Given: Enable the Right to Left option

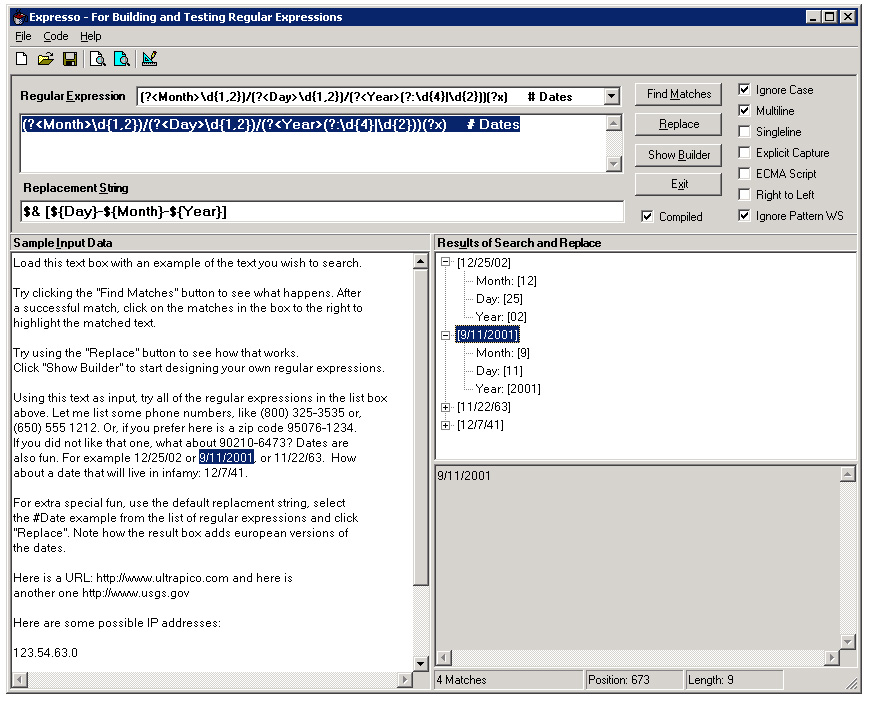Looking at the screenshot, I should 744,195.
